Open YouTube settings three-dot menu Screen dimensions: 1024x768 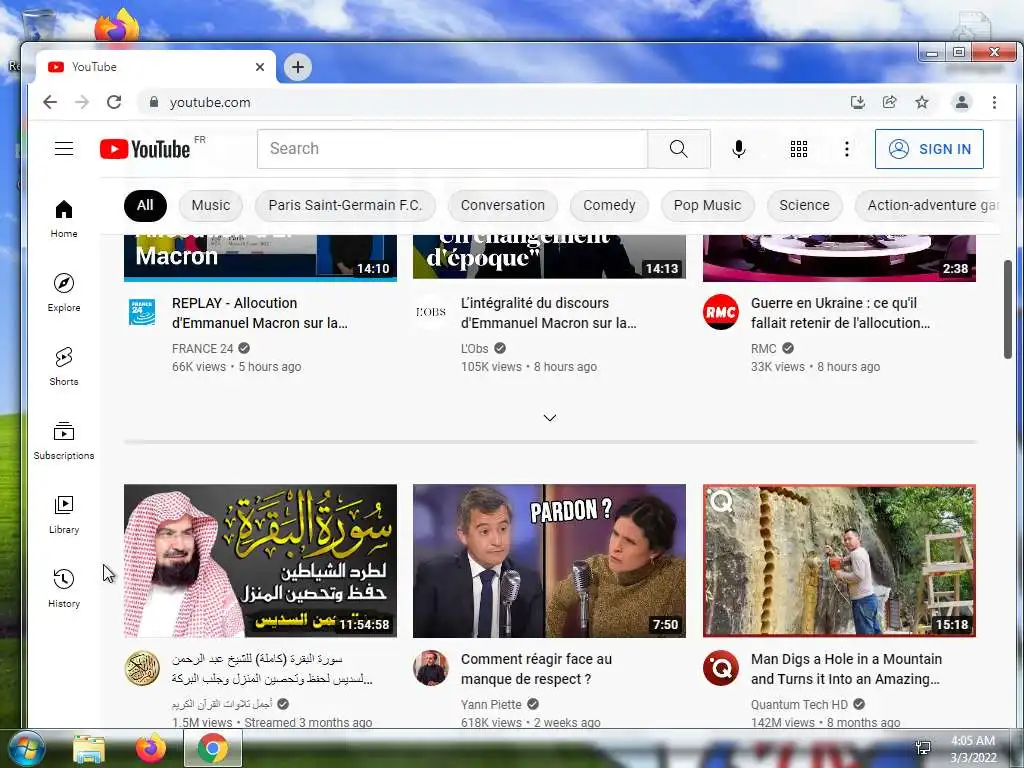(x=846, y=149)
